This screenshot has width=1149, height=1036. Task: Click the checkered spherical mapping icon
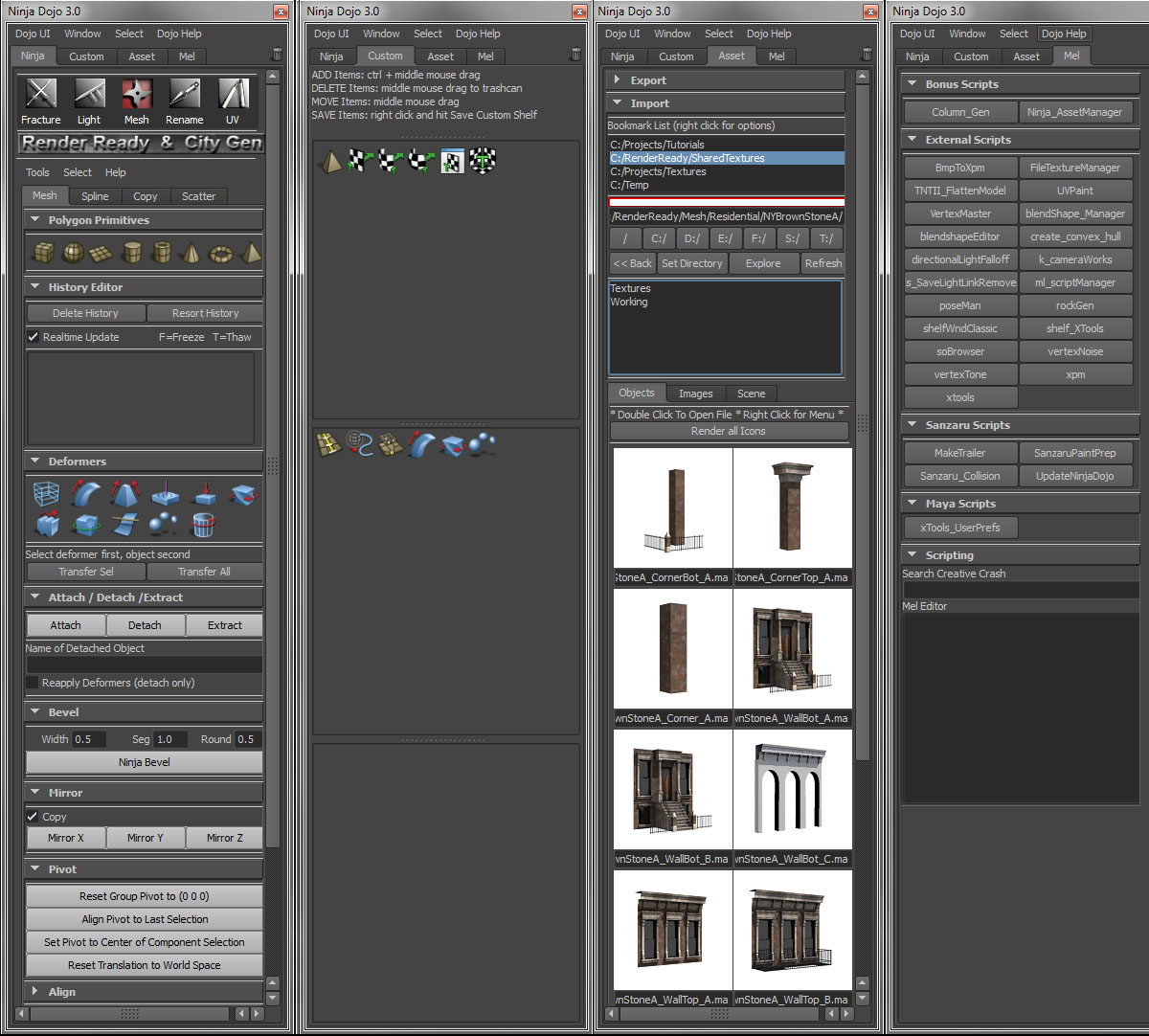421,161
